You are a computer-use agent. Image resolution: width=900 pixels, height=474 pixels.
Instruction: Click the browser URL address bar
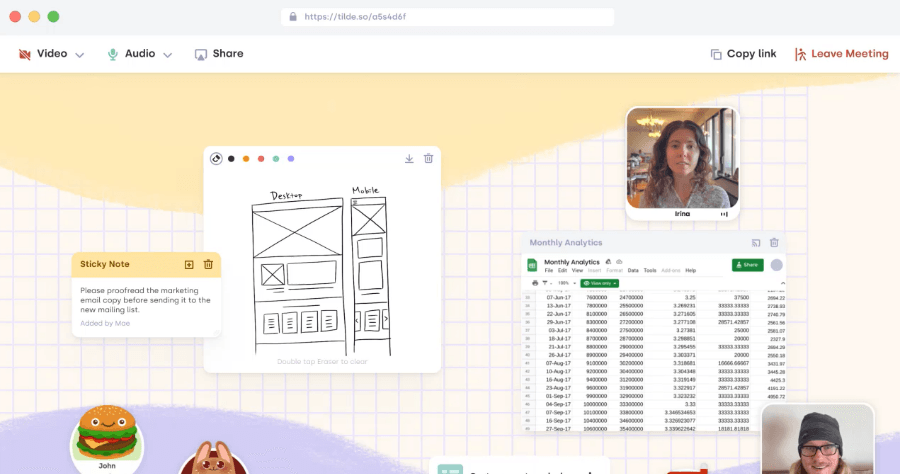point(448,17)
